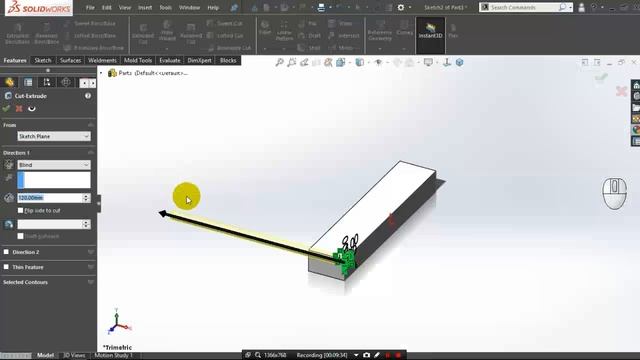Click the Zoom to Fit icon
This screenshot has height=360, width=640.
point(279,62)
